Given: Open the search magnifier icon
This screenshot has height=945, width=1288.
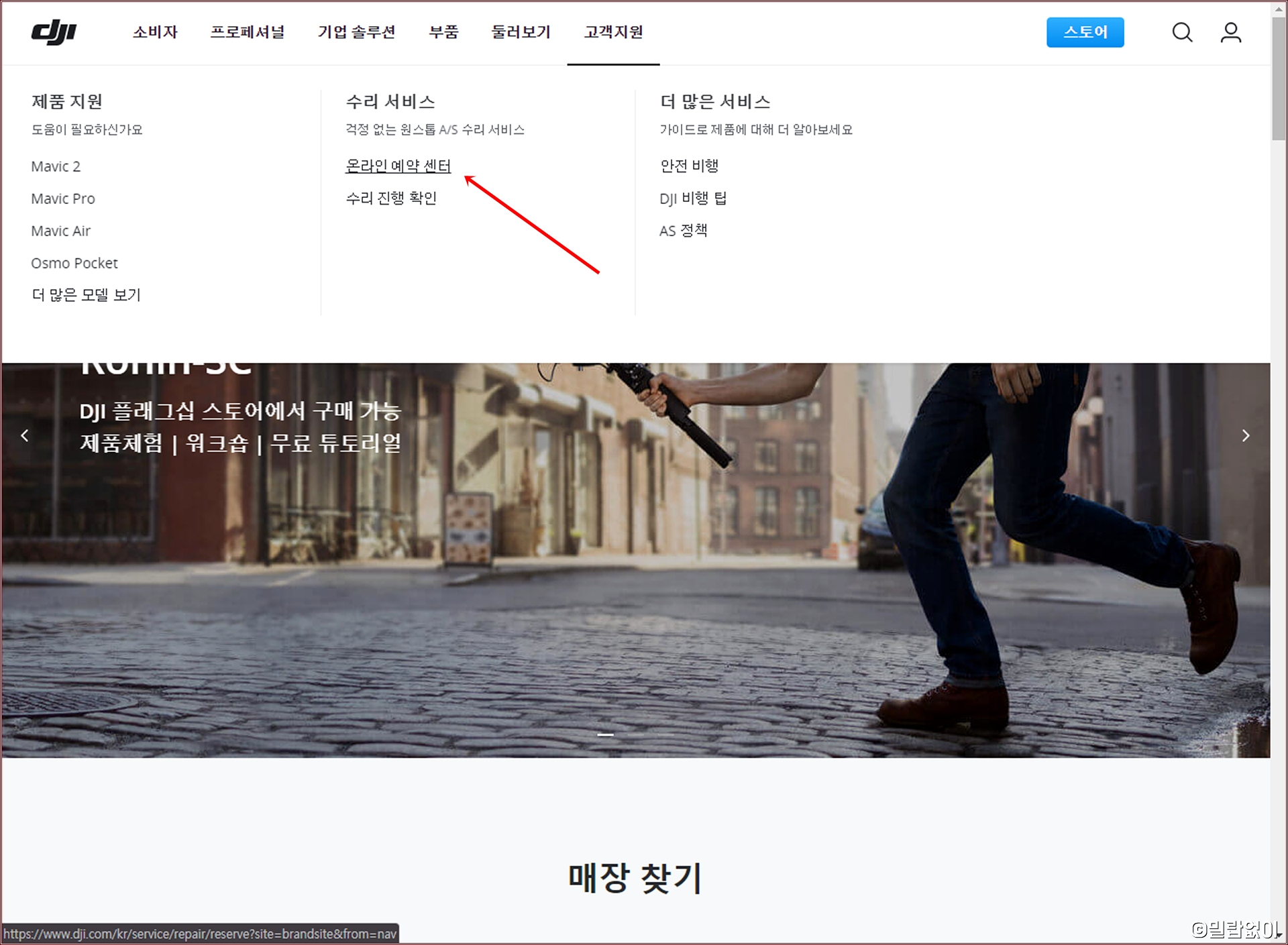Looking at the screenshot, I should (x=1182, y=32).
